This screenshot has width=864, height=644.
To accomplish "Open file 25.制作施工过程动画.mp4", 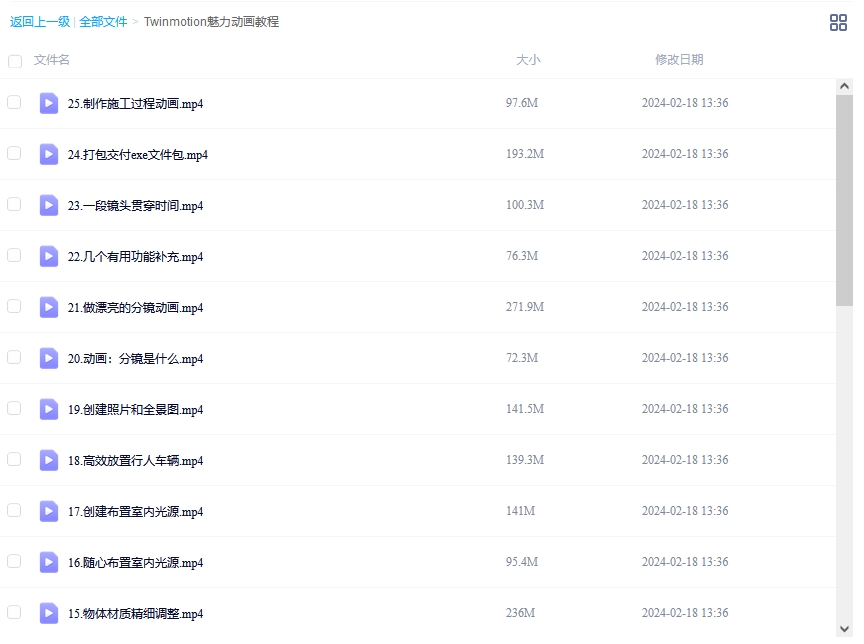I will 136,104.
